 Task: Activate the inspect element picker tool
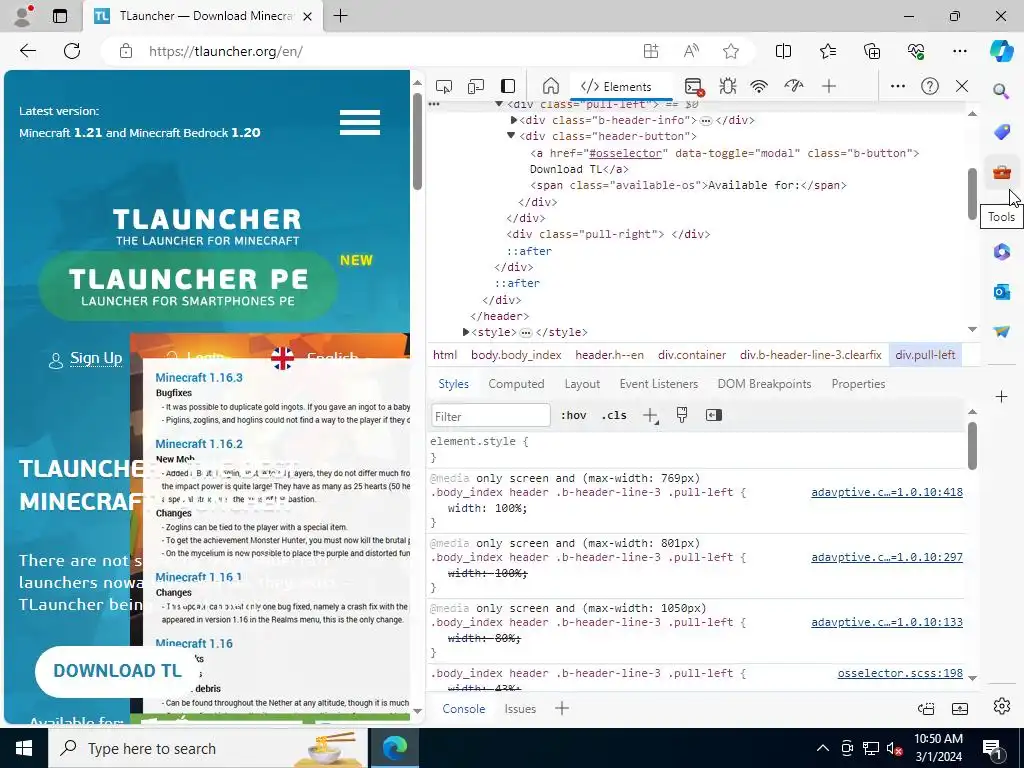[443, 86]
